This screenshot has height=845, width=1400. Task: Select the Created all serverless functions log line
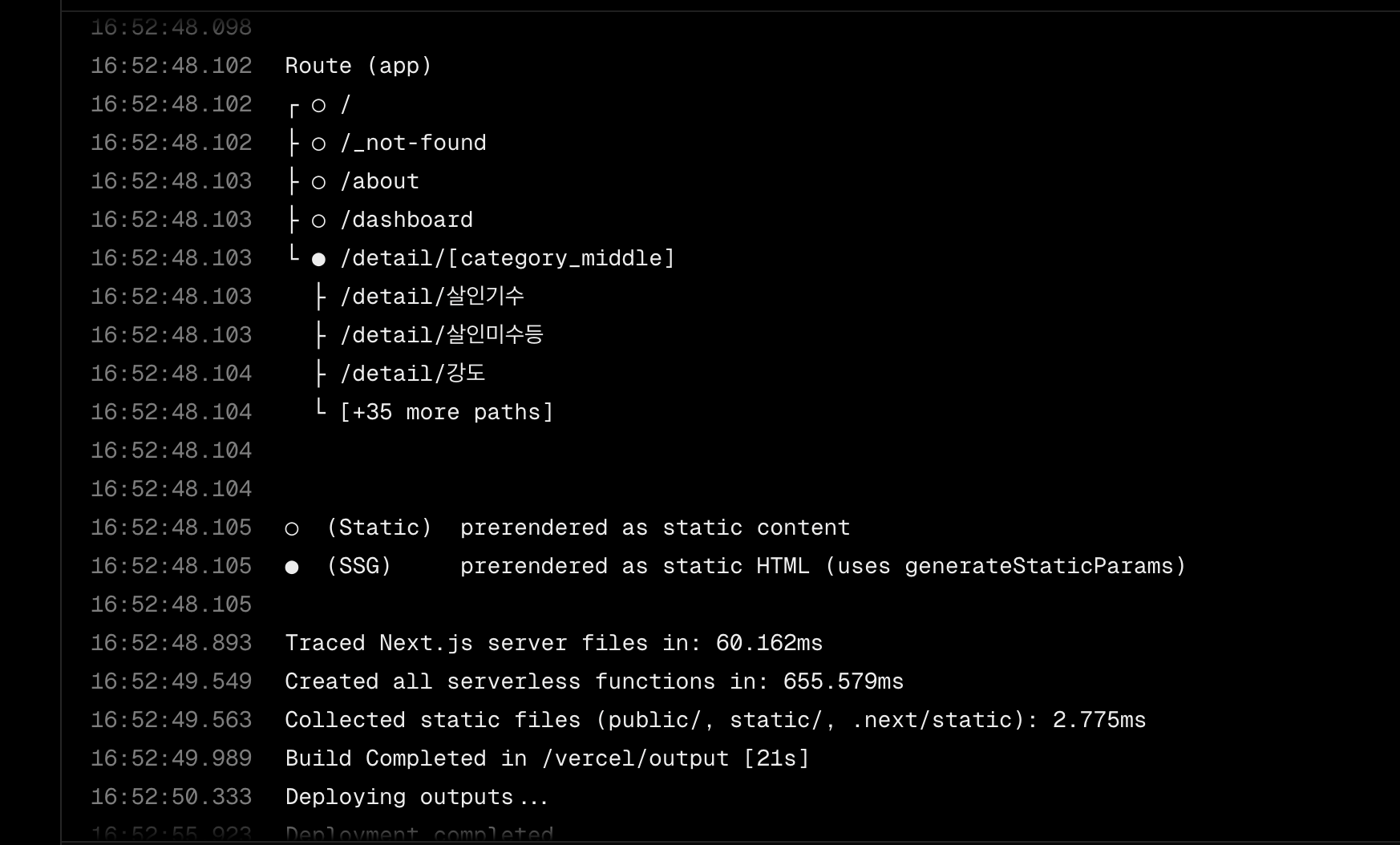tap(593, 681)
